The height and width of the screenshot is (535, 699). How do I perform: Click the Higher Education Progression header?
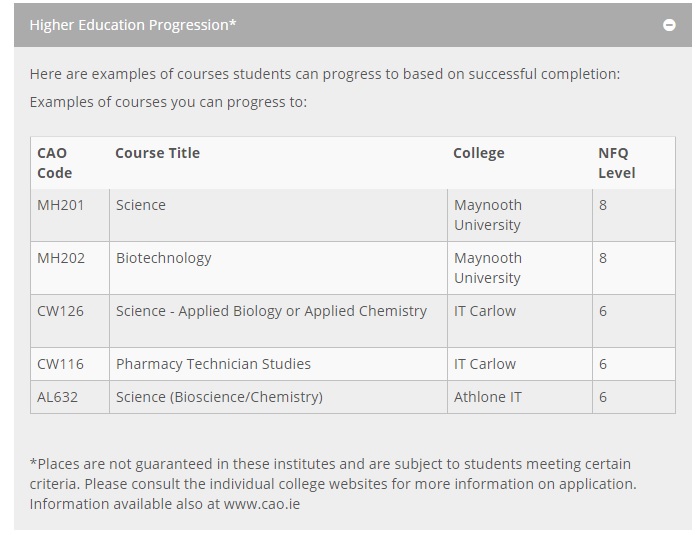click(353, 25)
